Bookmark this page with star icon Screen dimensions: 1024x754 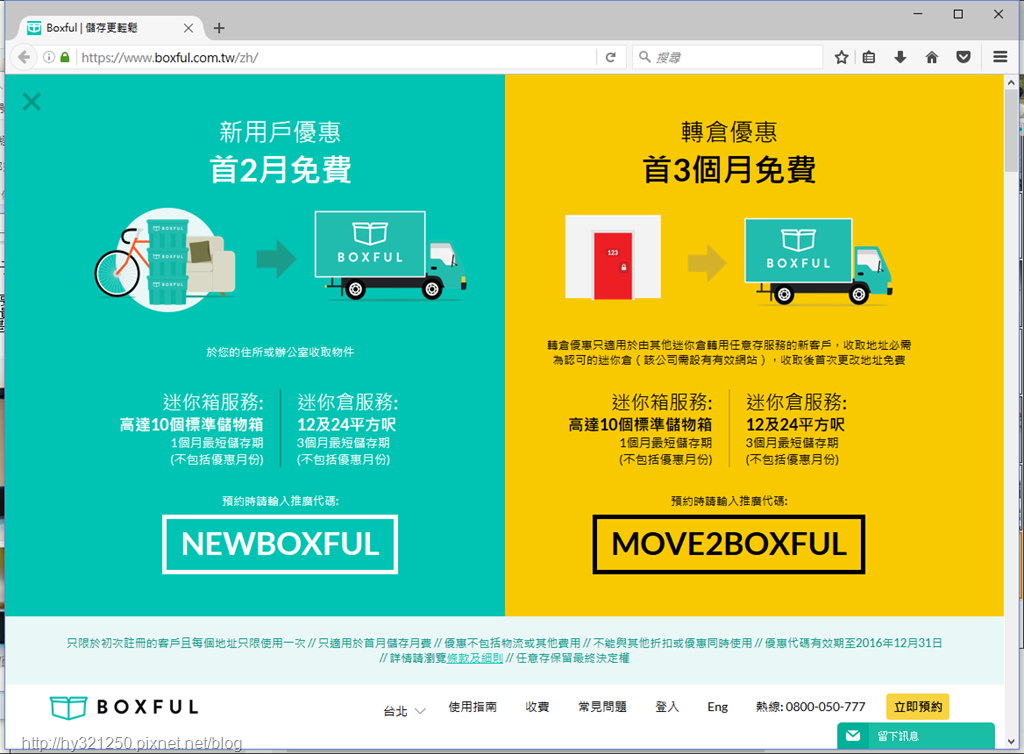coord(841,57)
